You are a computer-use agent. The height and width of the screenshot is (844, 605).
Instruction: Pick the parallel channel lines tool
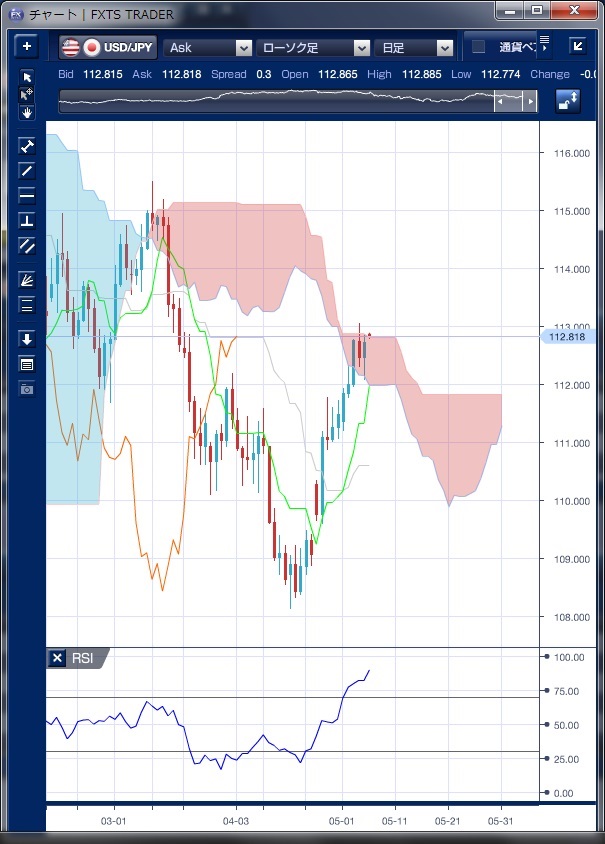[27, 245]
